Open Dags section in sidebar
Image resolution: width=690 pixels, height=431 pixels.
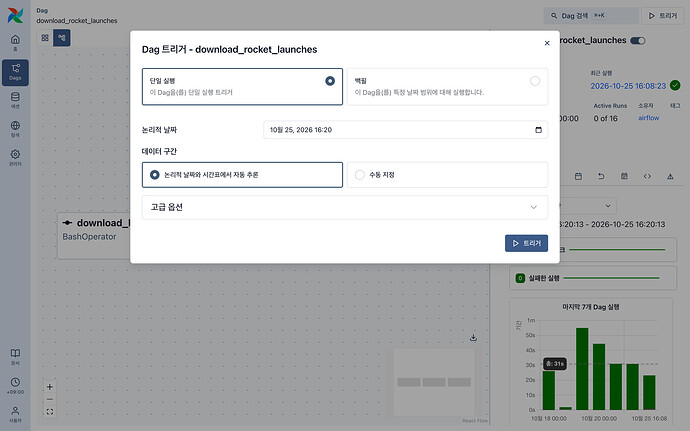15,72
